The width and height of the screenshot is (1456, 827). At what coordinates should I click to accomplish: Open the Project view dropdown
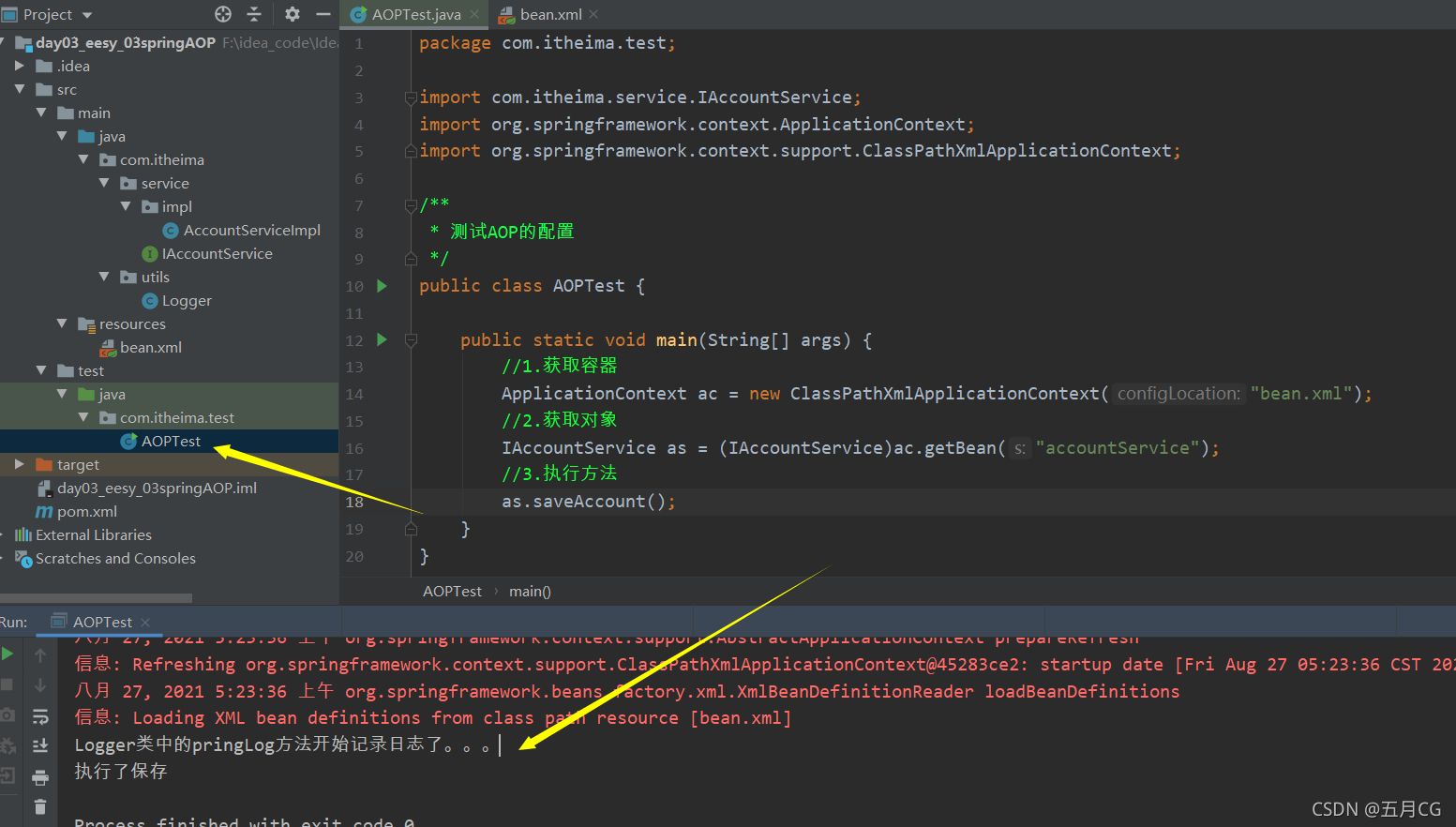tap(87, 15)
